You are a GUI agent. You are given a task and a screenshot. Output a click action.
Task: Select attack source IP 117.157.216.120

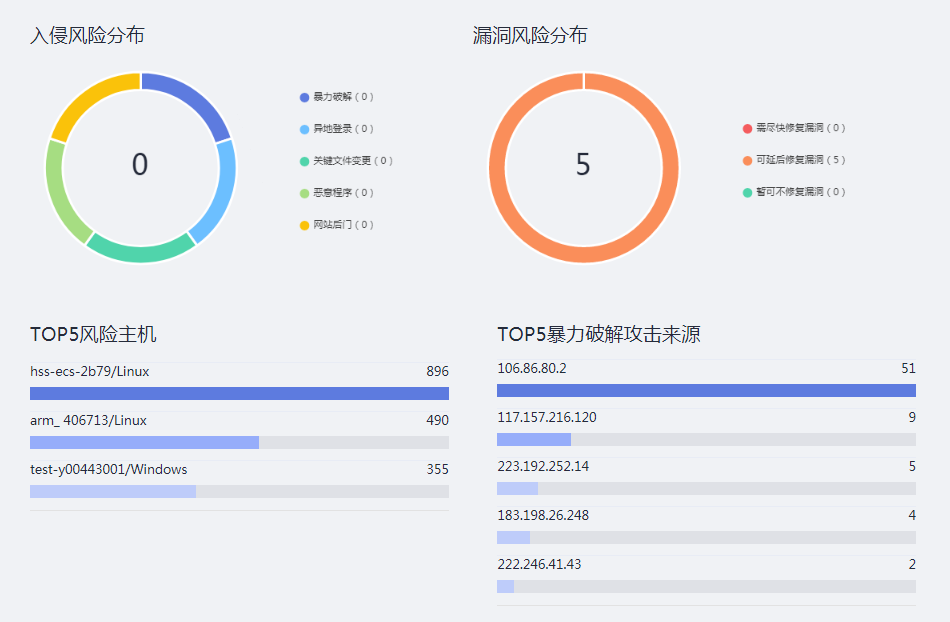coord(547,417)
